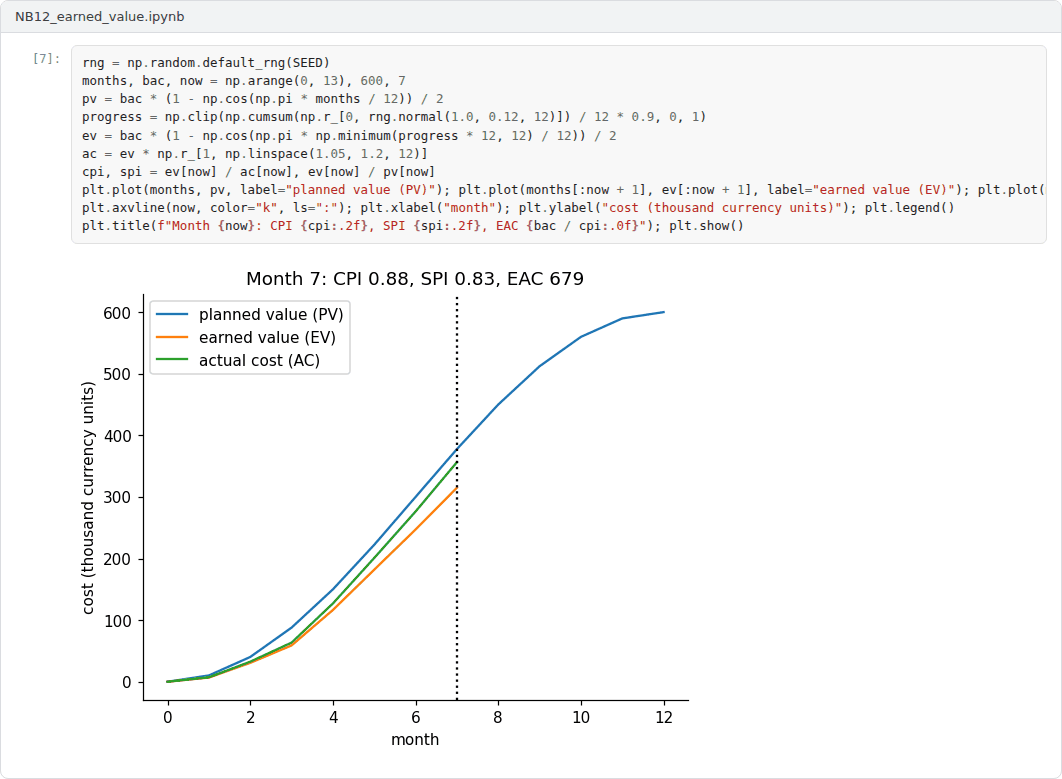Screen dimensions: 1062x779
Task: Click the blue legend swatch for planned value
Action: 172,314
